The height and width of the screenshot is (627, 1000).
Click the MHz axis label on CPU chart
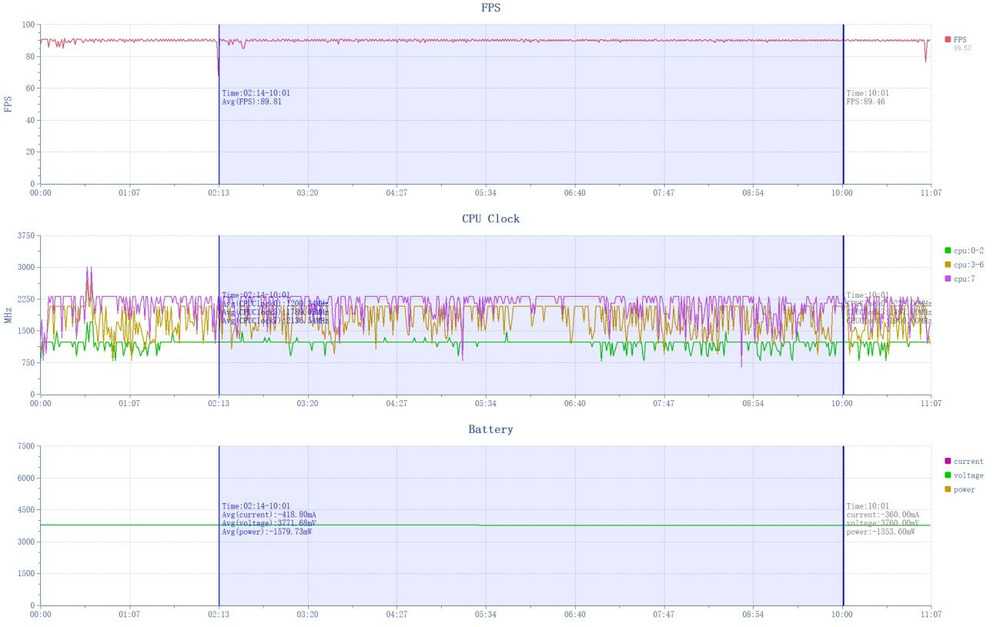9,316
